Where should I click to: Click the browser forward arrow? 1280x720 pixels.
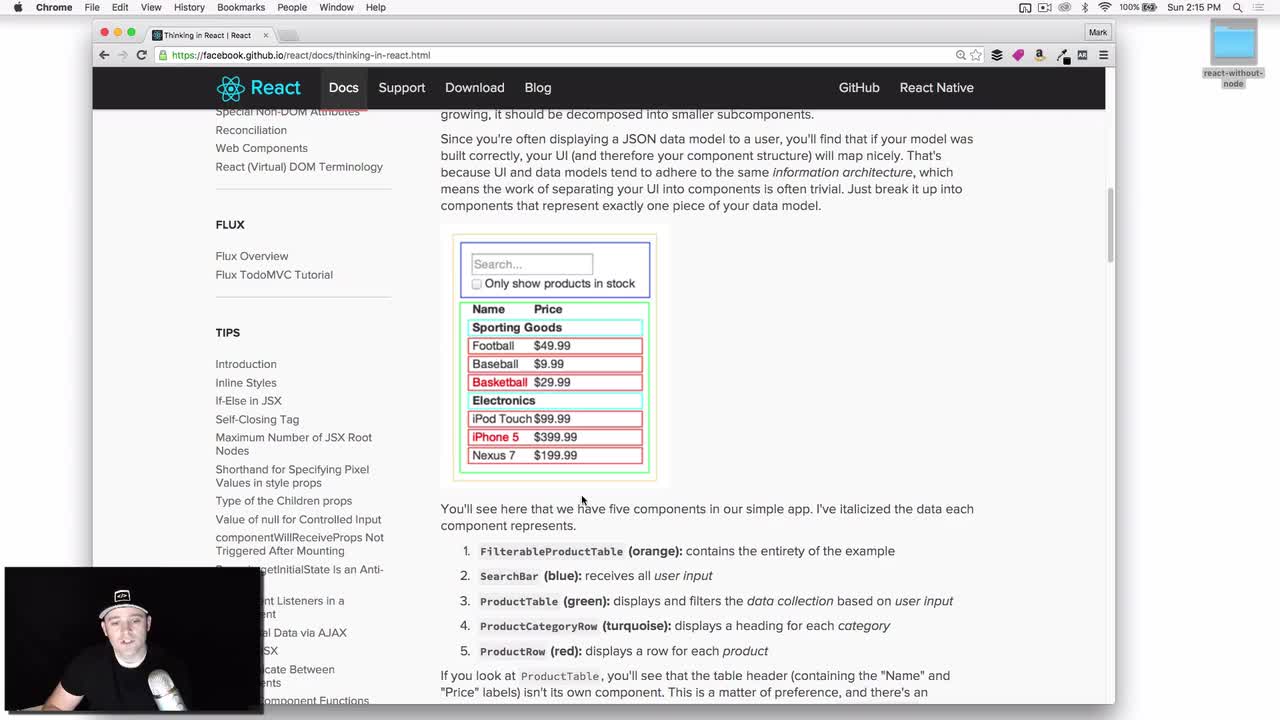coord(122,55)
